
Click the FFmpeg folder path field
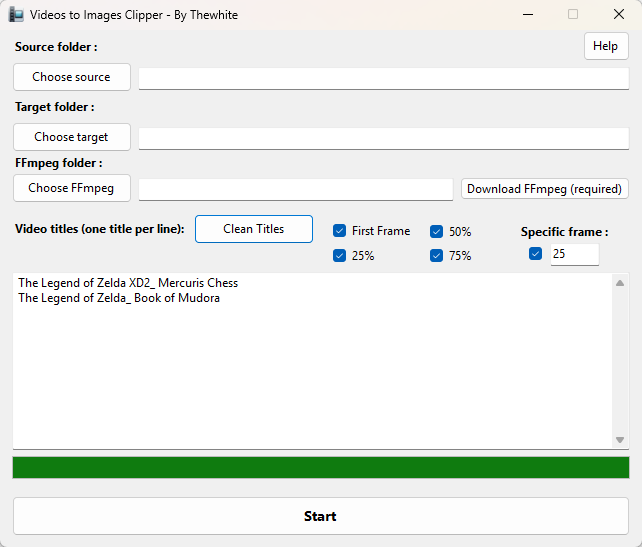295,189
